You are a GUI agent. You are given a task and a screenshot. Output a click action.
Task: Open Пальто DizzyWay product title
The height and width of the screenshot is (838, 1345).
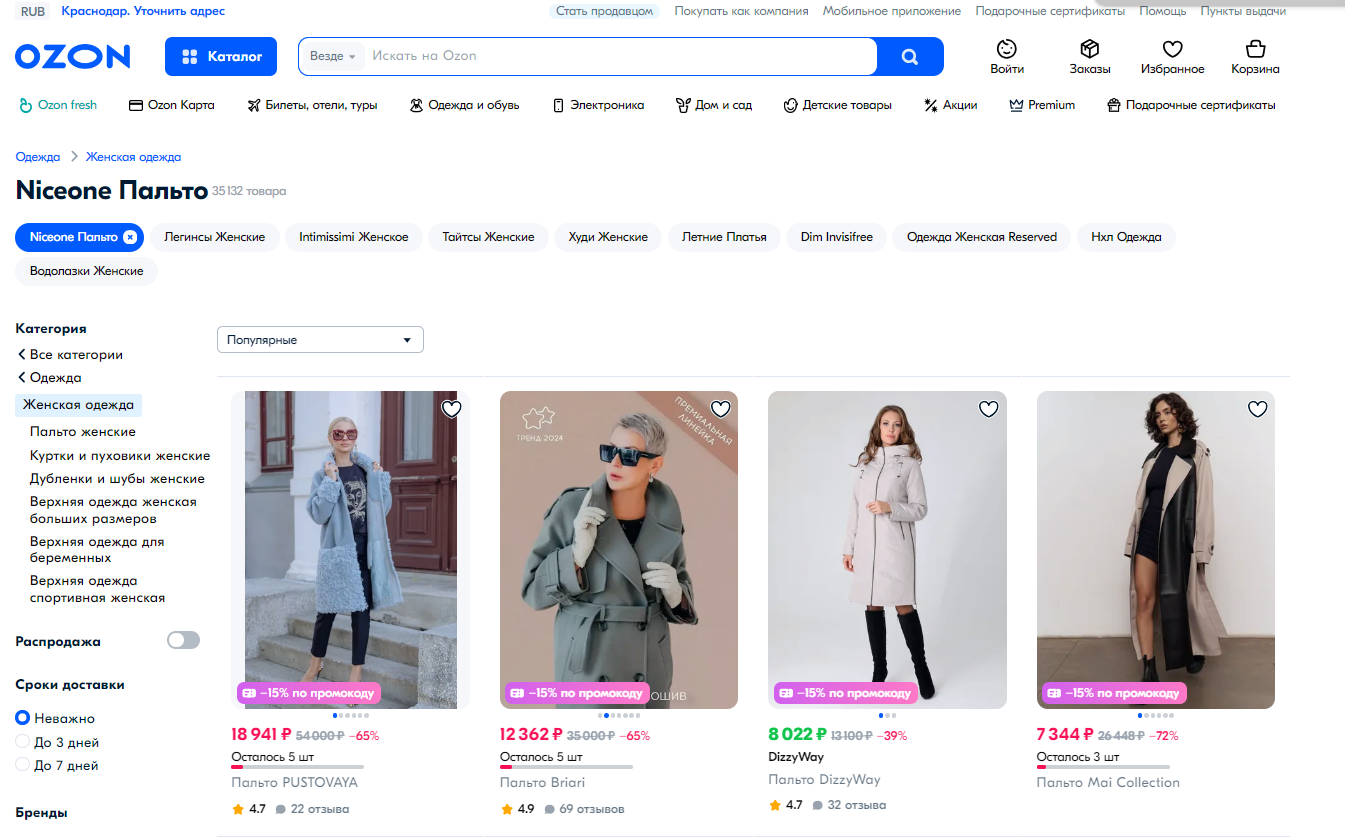[824, 779]
